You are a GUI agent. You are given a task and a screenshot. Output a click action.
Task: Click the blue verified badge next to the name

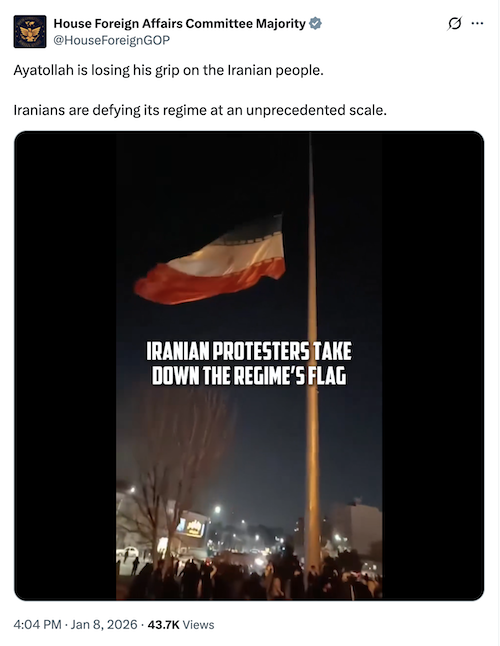click(x=315, y=24)
